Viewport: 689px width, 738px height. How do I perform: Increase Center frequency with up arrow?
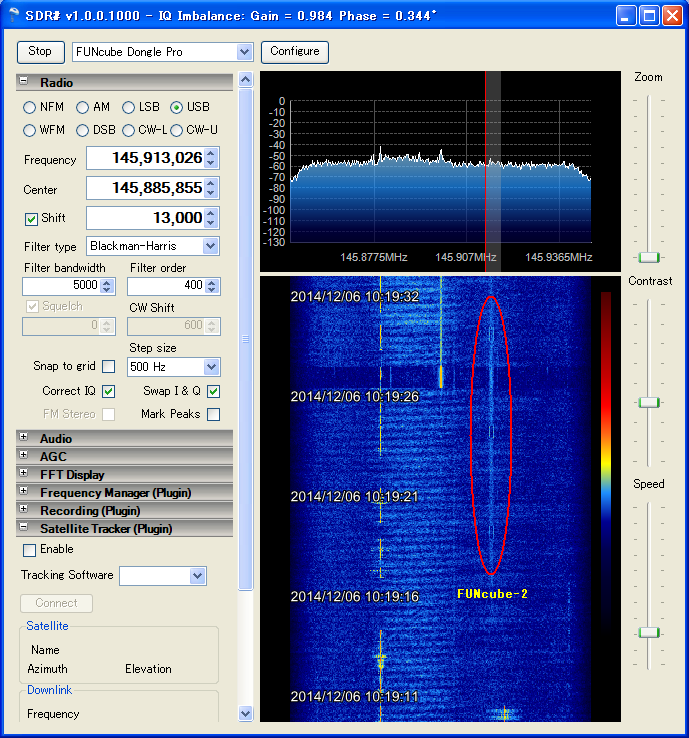211,184
